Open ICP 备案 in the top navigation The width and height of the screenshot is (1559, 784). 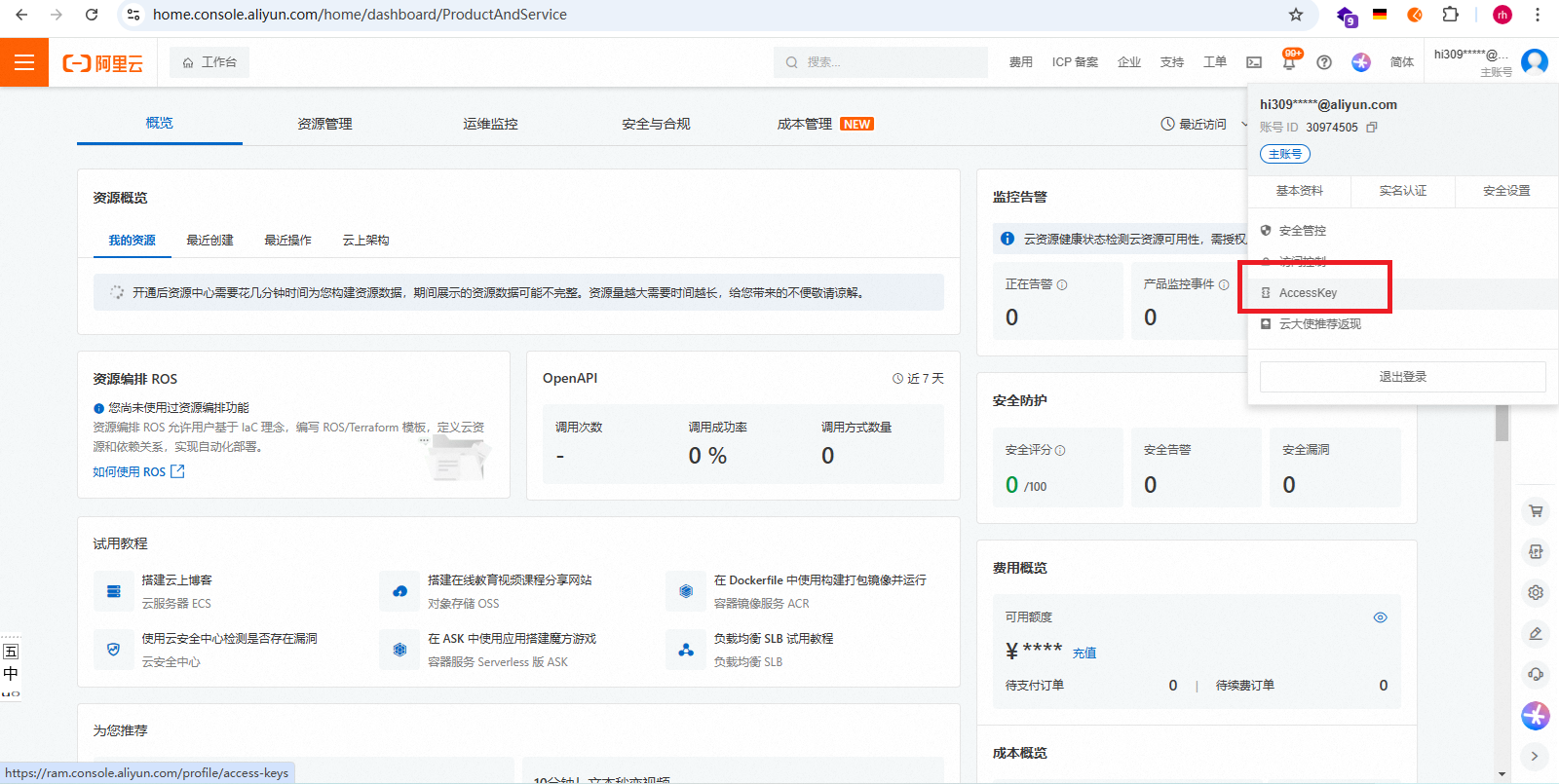[1075, 62]
